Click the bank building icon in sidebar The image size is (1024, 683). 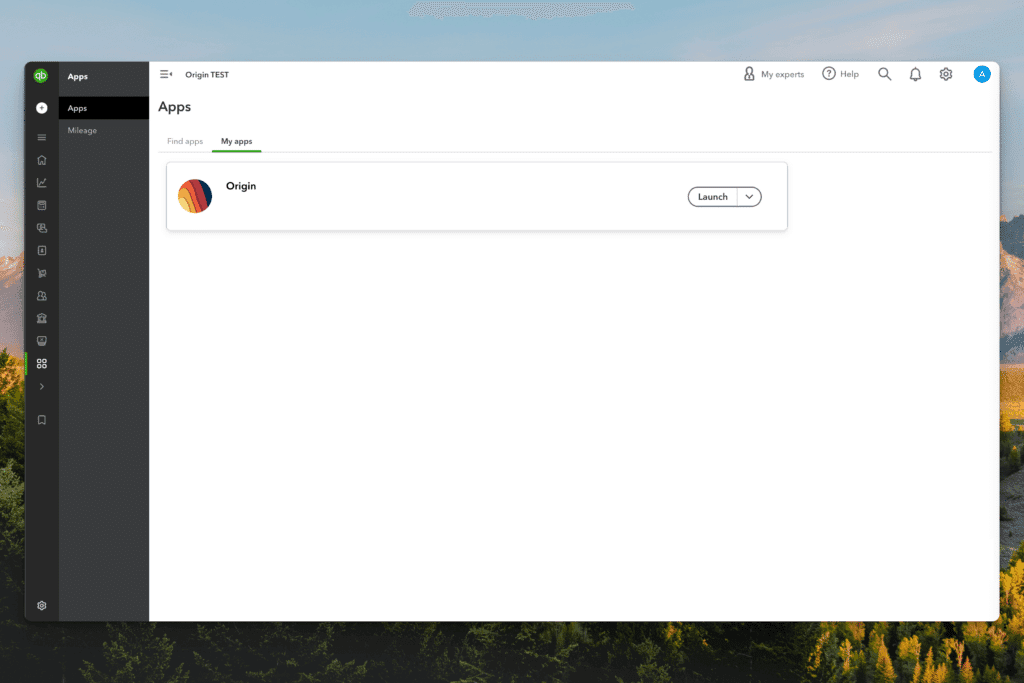pos(42,319)
